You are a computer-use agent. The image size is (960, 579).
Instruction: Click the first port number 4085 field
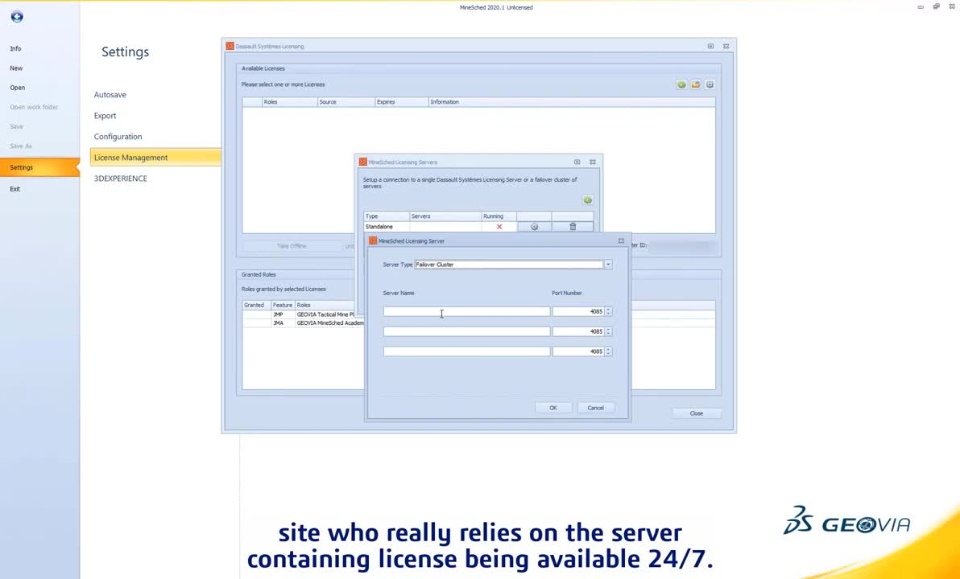click(578, 312)
